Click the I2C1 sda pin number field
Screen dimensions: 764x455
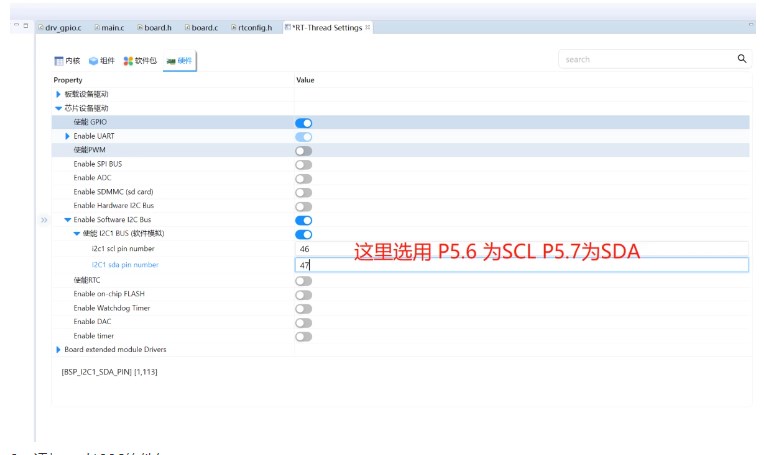point(521,265)
